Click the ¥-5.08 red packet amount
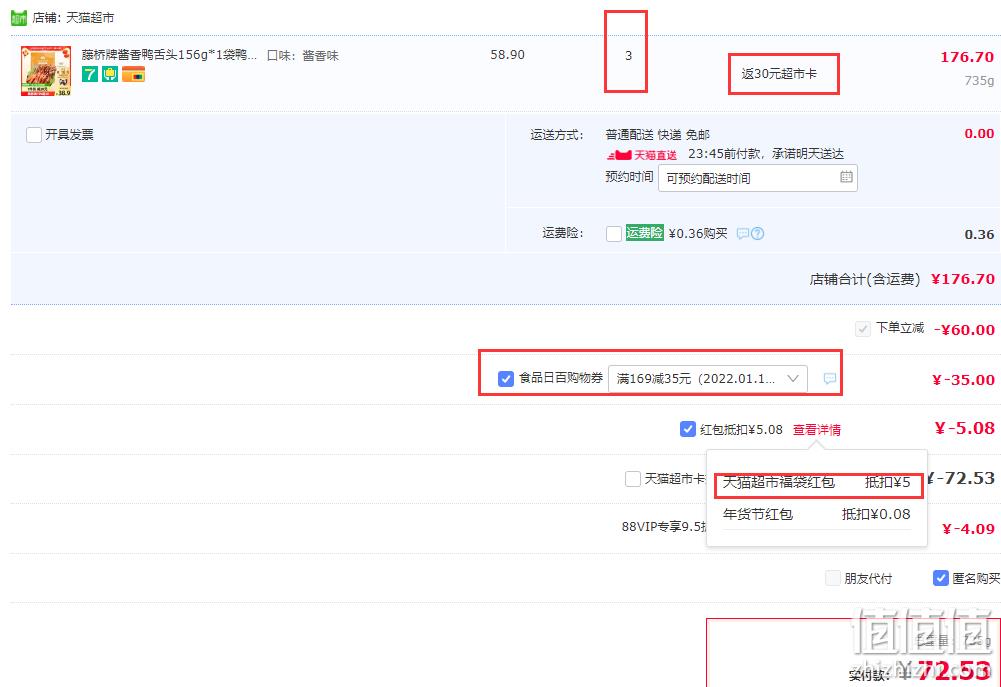Viewport: 1001px width, 687px height. pyautogui.click(x=965, y=428)
